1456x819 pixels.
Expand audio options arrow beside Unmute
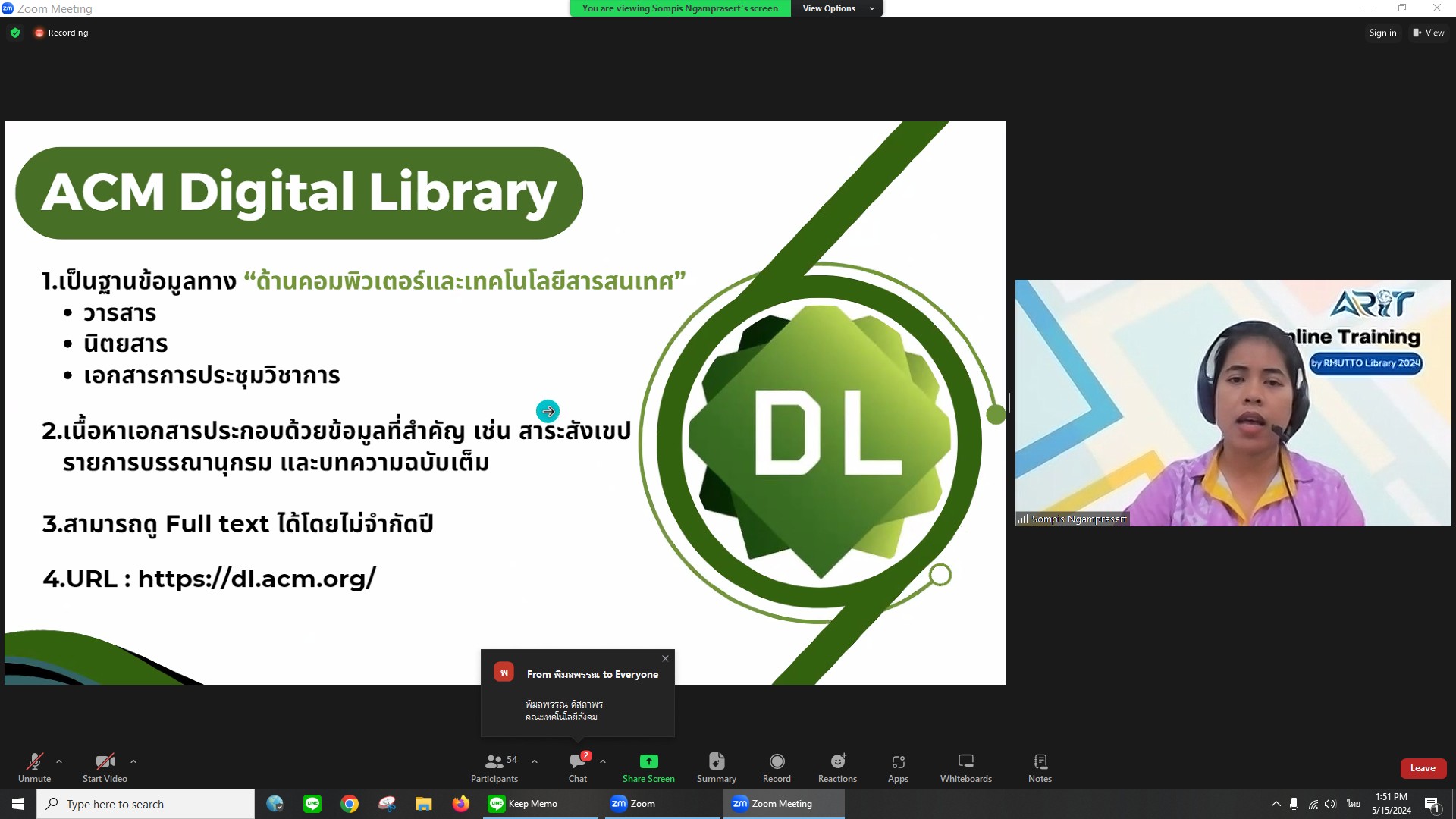(59, 761)
